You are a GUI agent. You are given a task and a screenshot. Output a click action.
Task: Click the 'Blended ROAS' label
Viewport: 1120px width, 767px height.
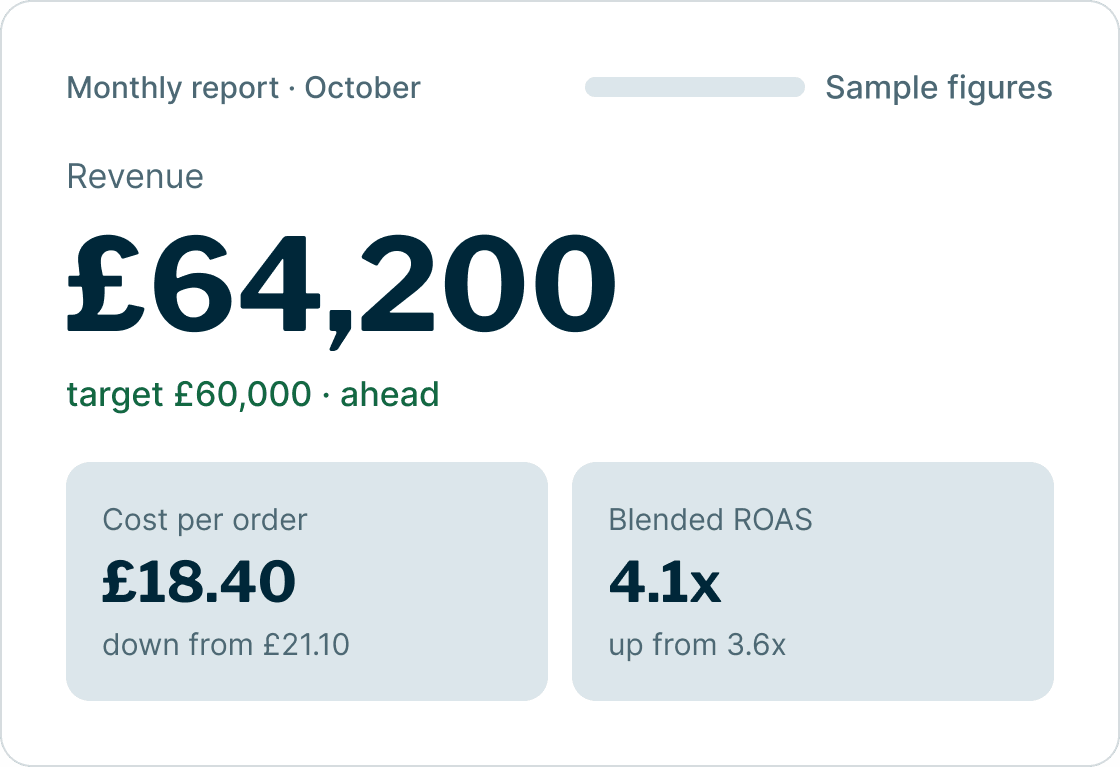(711, 520)
